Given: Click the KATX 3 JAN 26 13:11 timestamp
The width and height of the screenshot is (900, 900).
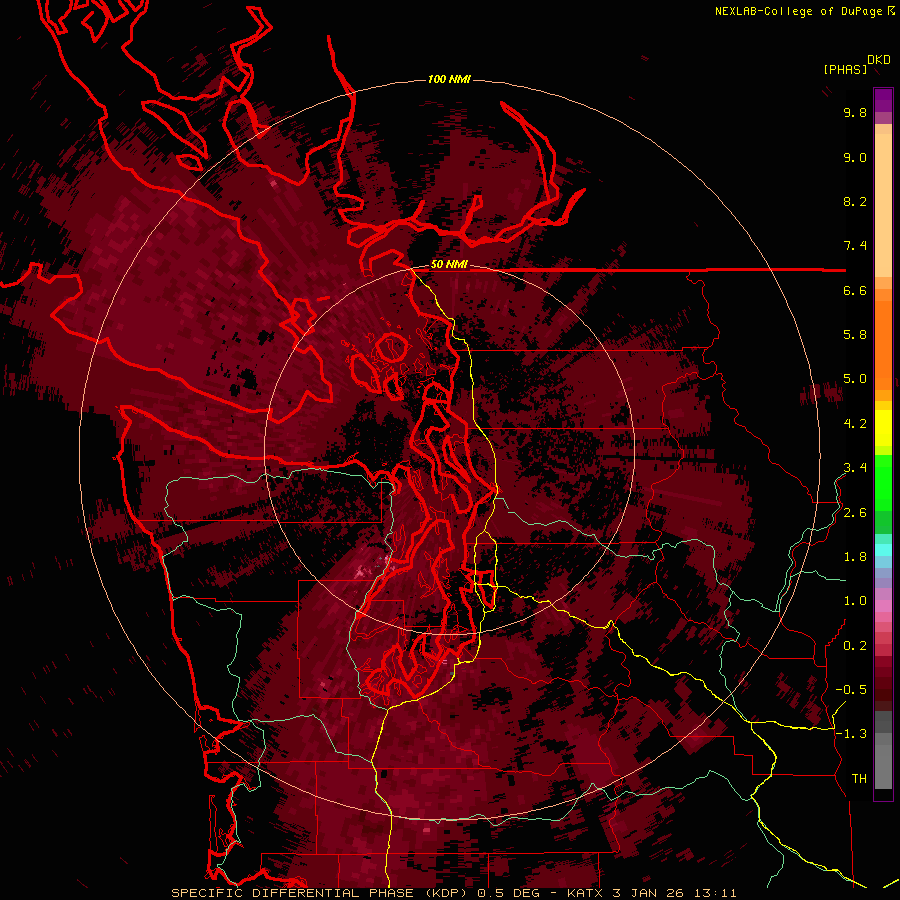Looking at the screenshot, I should 651,893.
